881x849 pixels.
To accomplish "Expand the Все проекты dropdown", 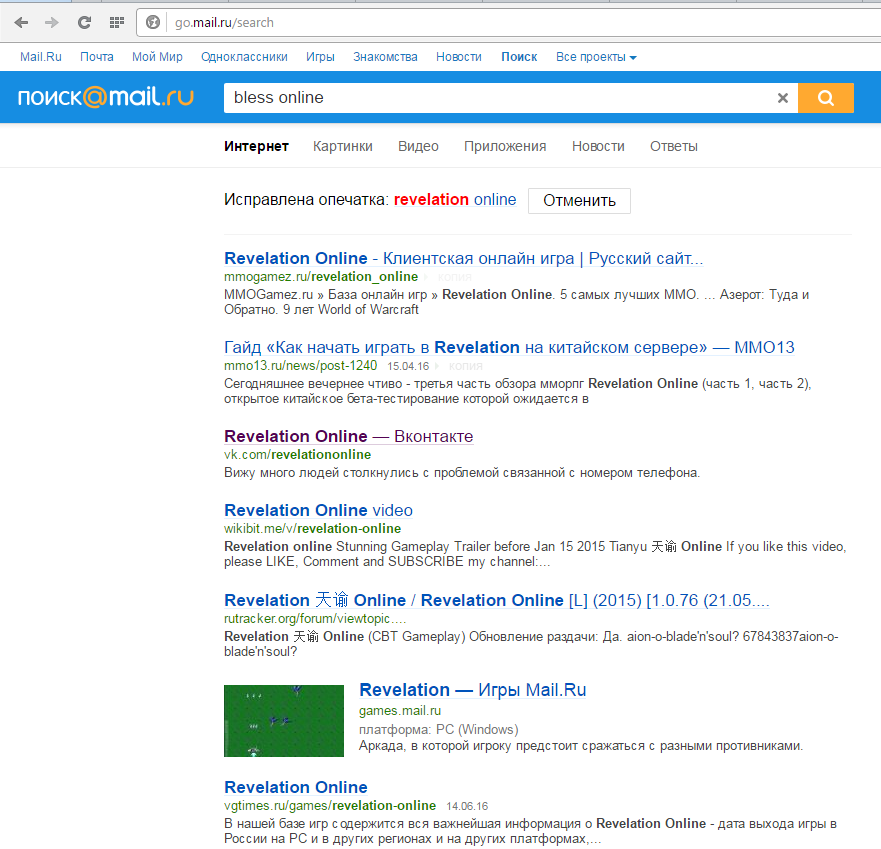I will pos(596,57).
